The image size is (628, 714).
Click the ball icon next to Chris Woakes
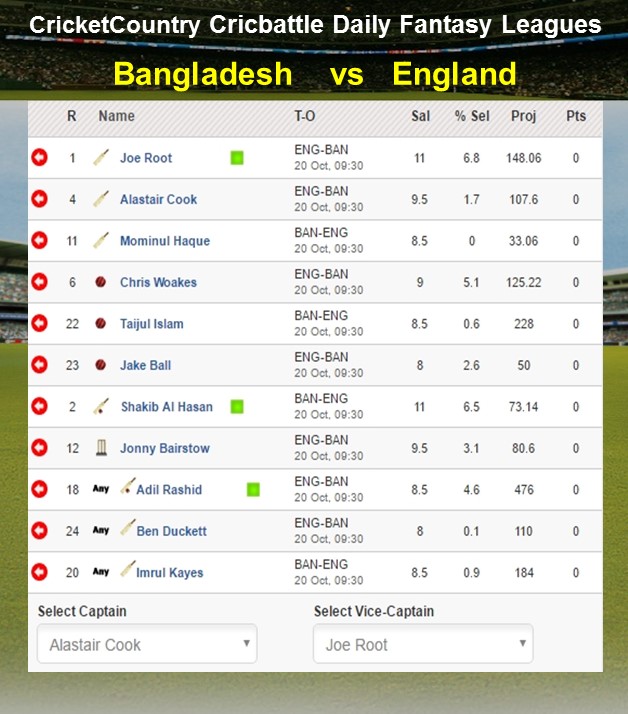click(101, 282)
